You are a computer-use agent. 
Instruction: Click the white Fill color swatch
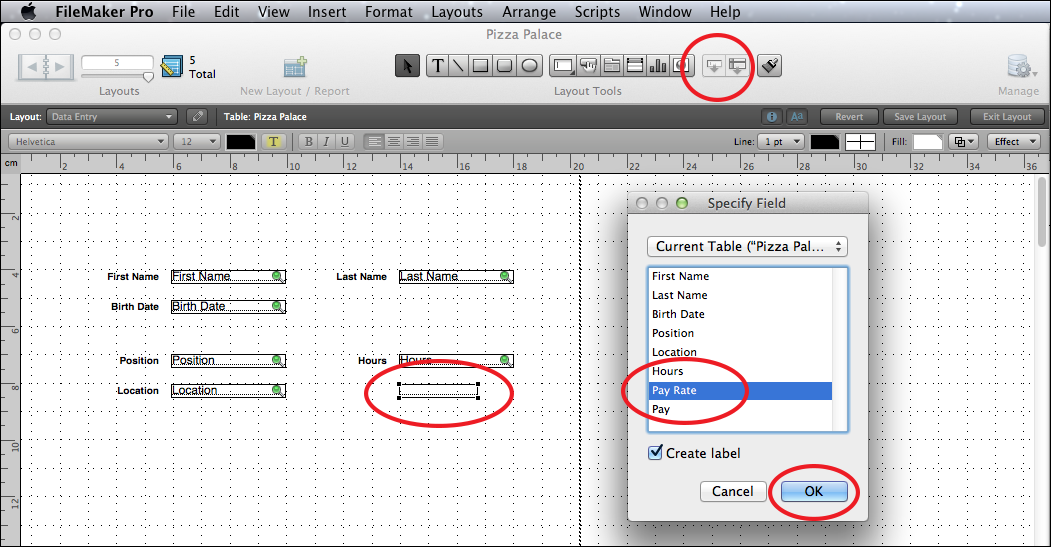(x=928, y=141)
